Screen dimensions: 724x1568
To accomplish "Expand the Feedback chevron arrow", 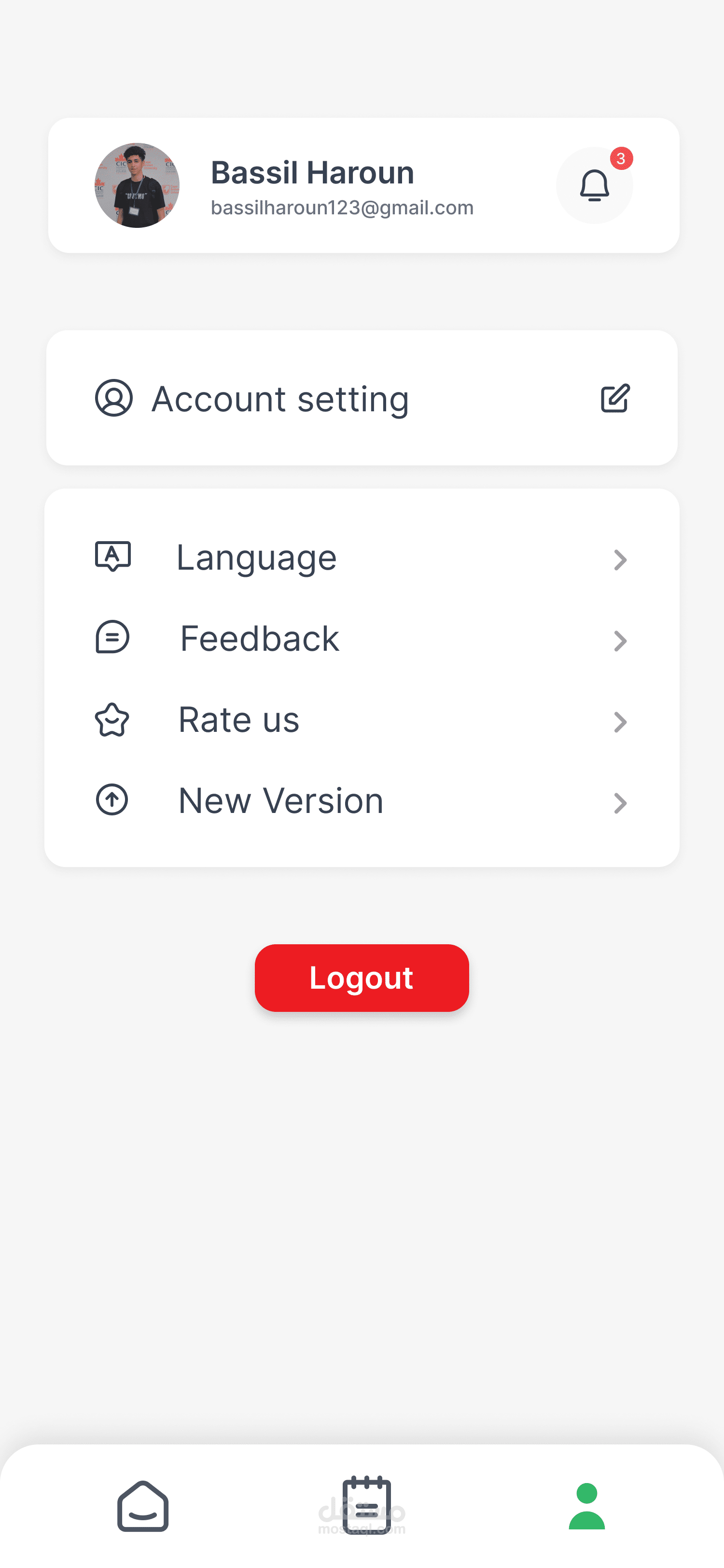I will [x=620, y=641].
